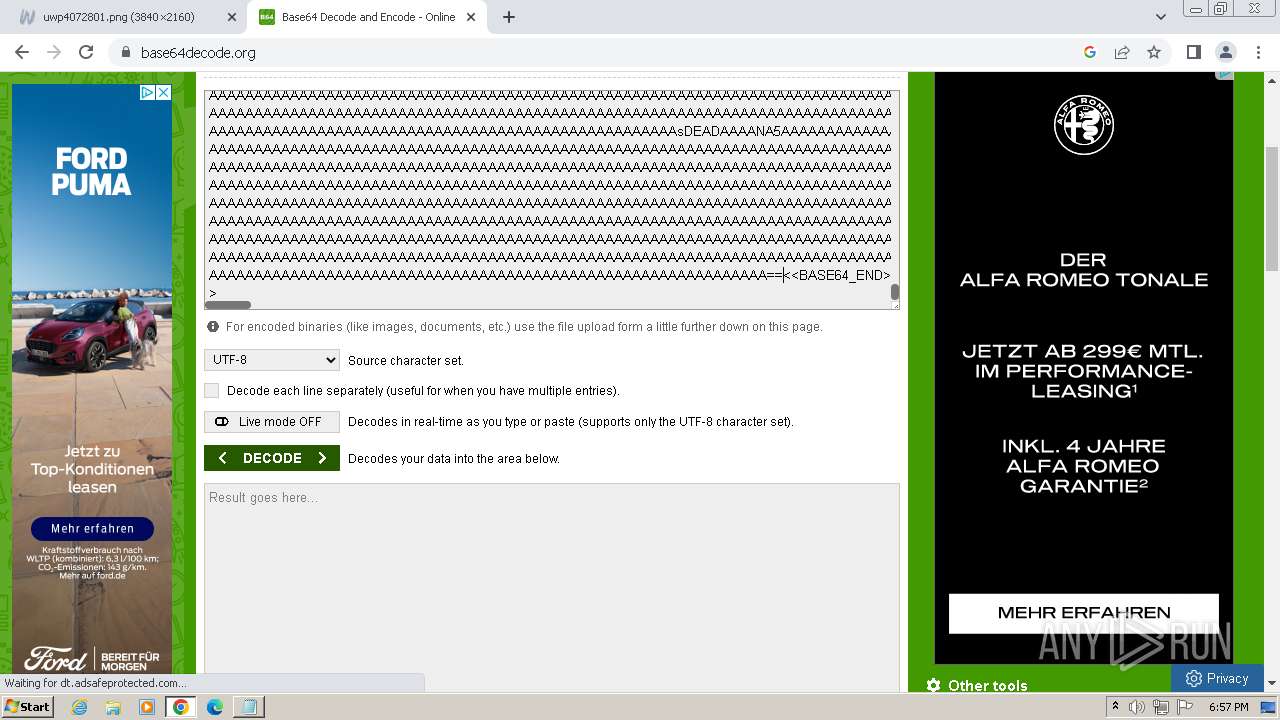Expand the tab search chevron
The height and width of the screenshot is (720, 1280).
tap(1160, 17)
